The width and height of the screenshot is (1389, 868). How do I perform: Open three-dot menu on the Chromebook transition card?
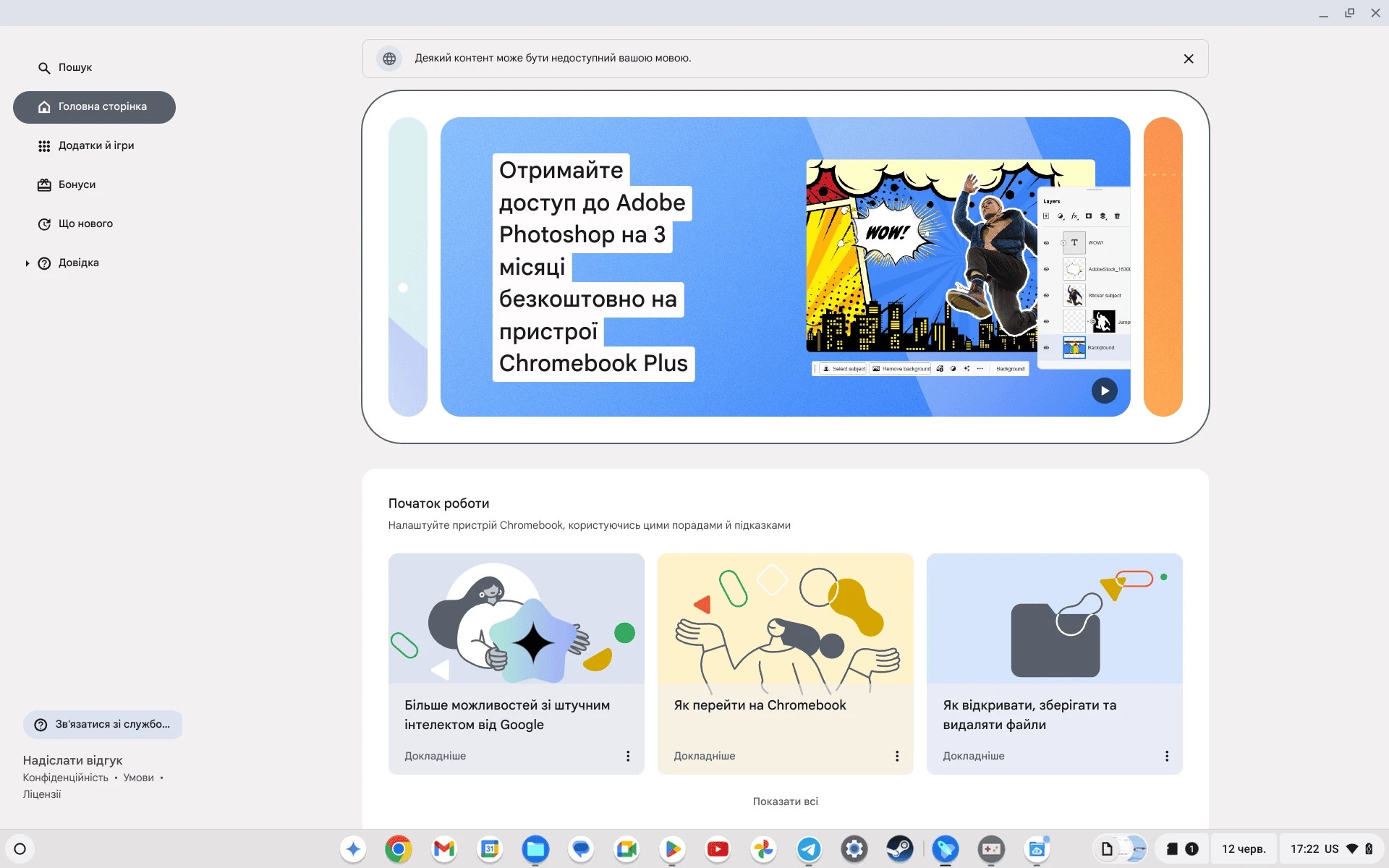896,755
